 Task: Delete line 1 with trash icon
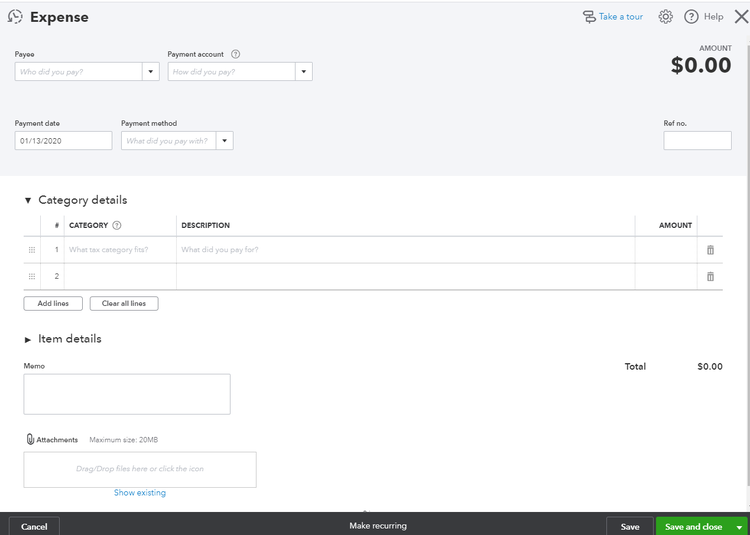click(710, 250)
